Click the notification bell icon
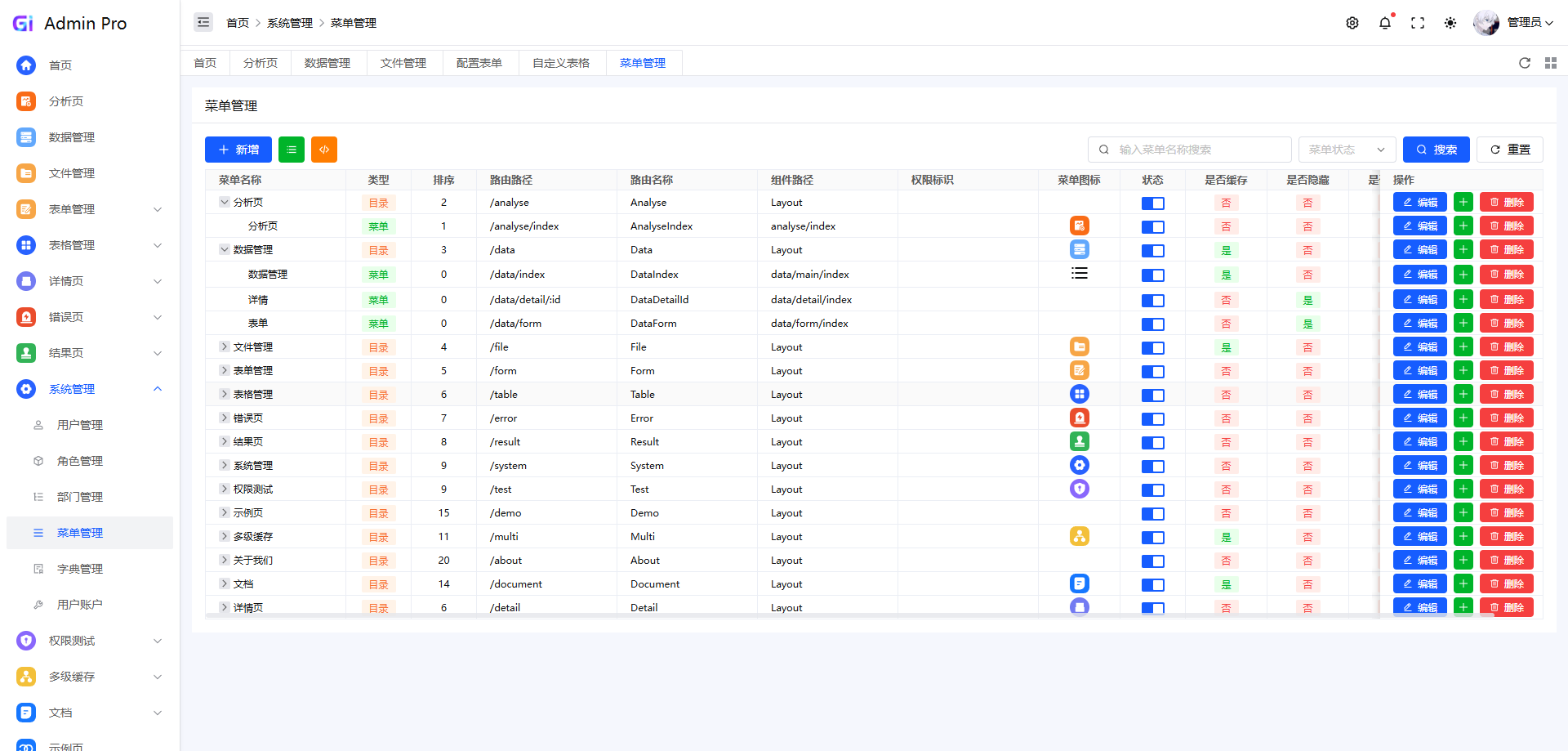Image resolution: width=1568 pixels, height=751 pixels. pyautogui.click(x=1385, y=23)
